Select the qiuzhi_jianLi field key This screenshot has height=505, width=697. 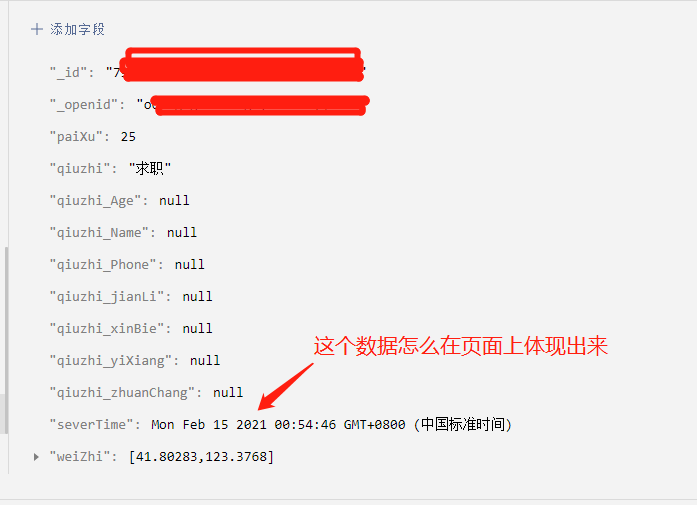[x=107, y=297]
